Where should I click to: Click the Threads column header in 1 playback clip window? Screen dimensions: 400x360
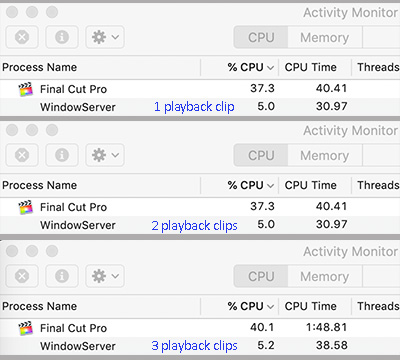(x=378, y=67)
